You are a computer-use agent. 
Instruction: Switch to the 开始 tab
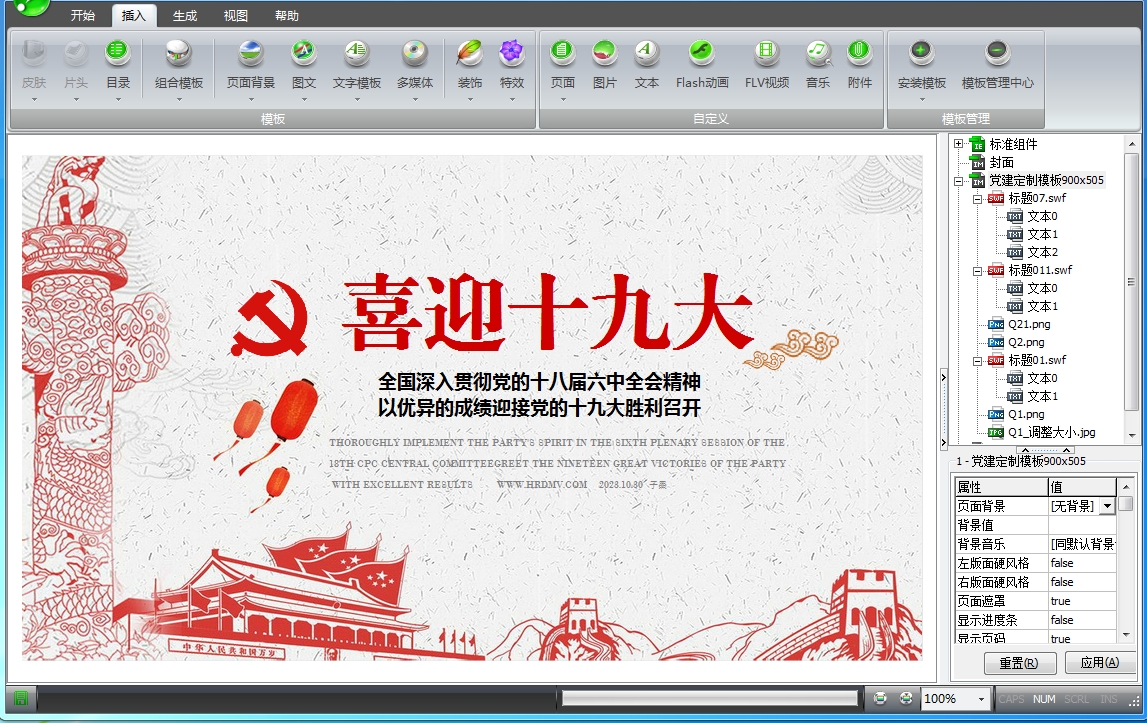83,15
